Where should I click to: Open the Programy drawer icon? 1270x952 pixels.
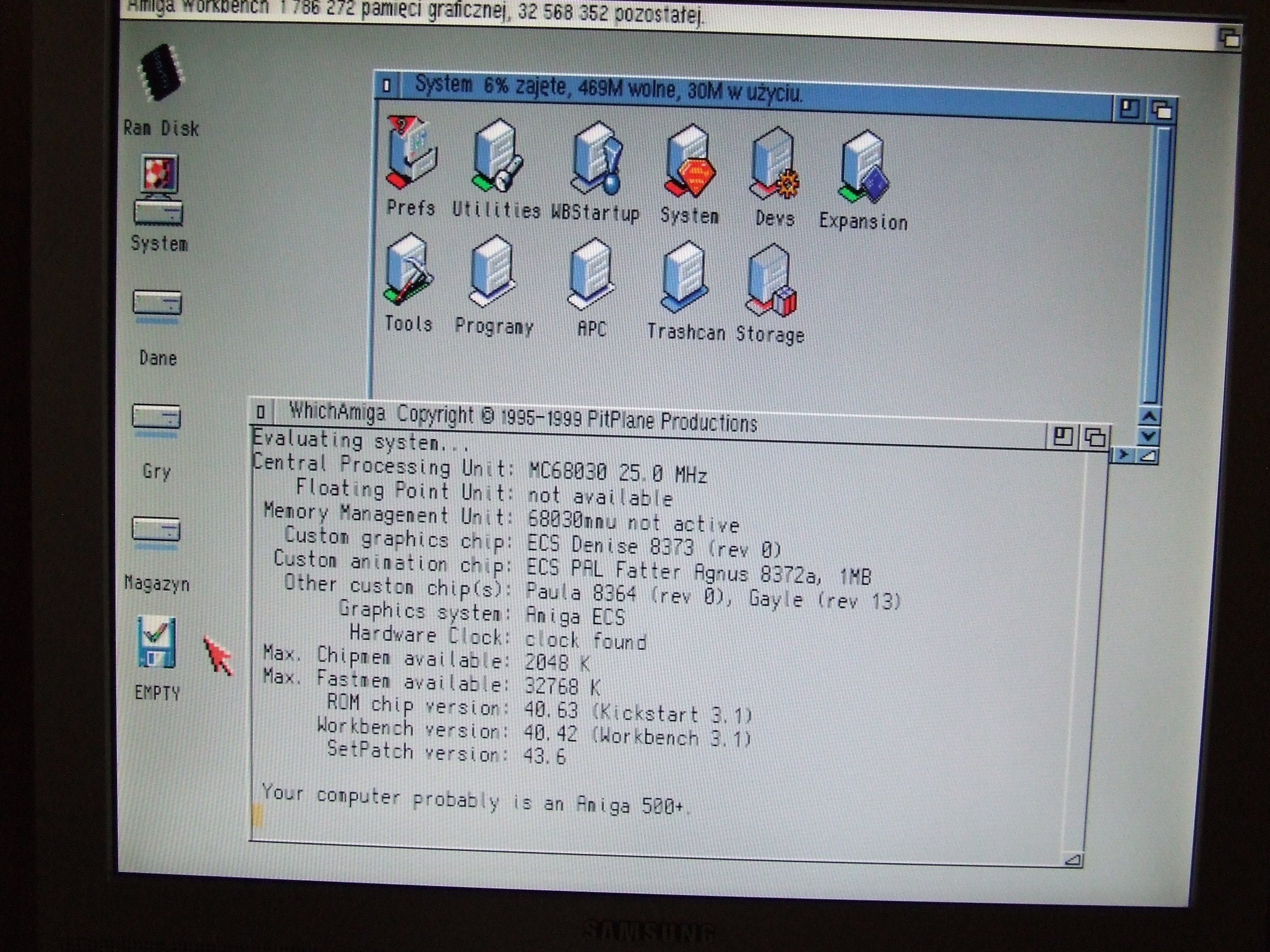click(492, 272)
